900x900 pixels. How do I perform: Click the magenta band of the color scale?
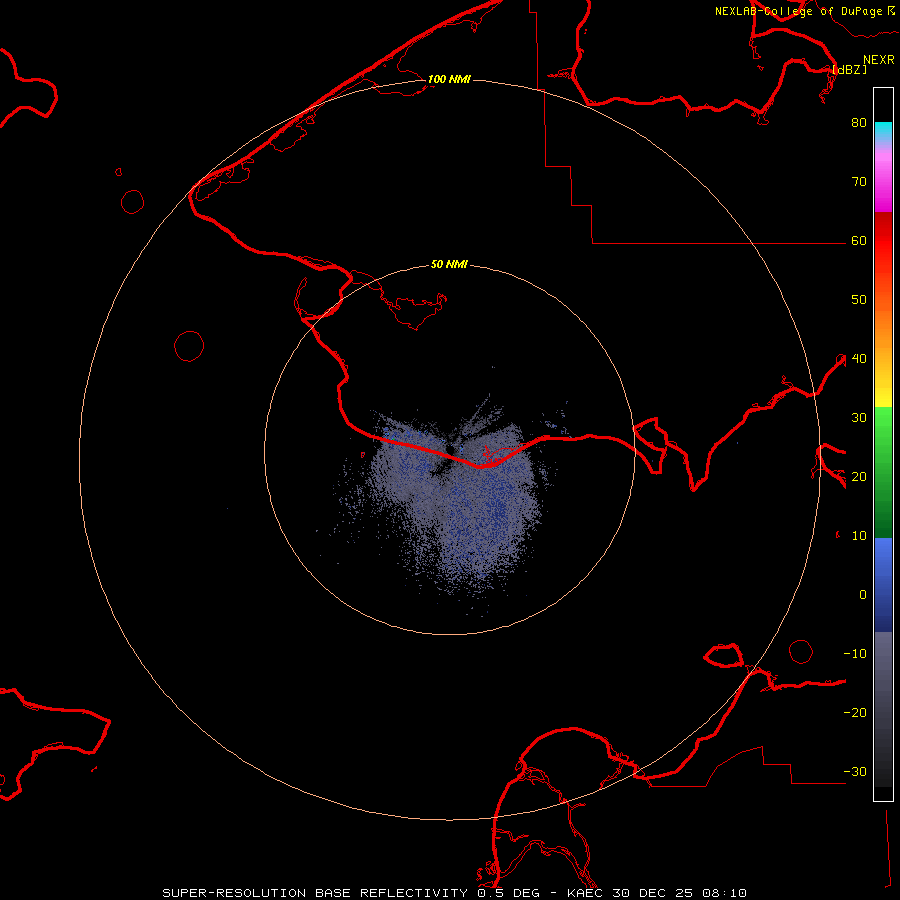(x=883, y=184)
